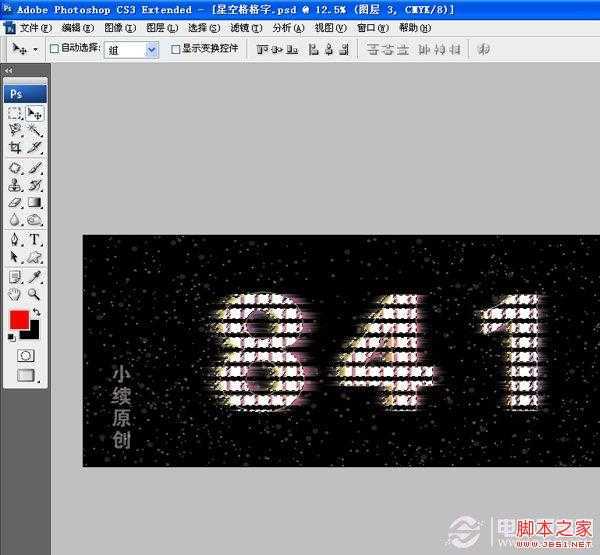Open the 滤镜(T) menu
The image size is (600, 555).
246,28
